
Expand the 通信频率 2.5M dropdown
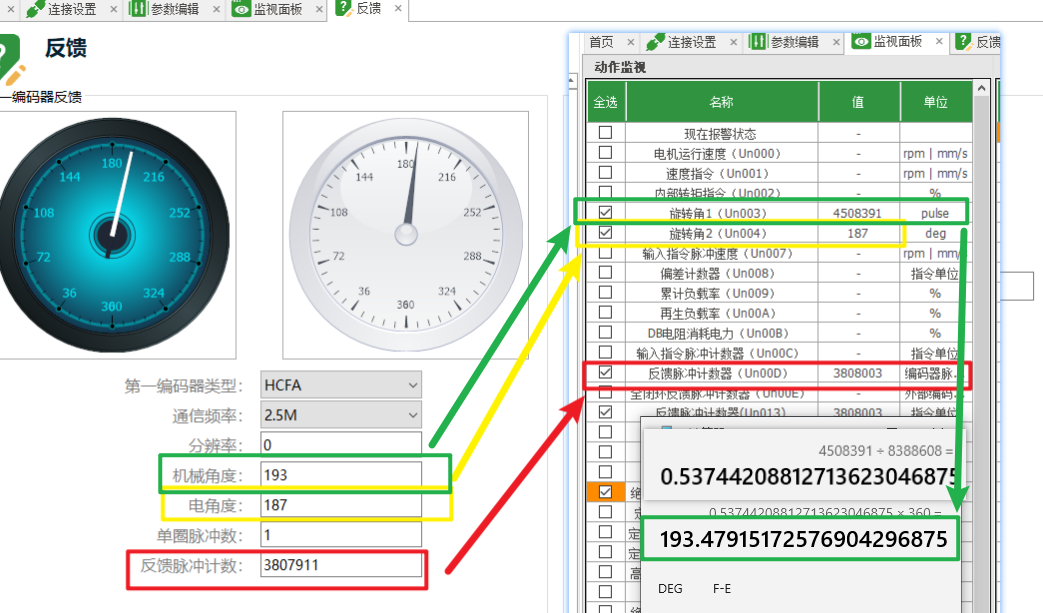tap(341, 415)
